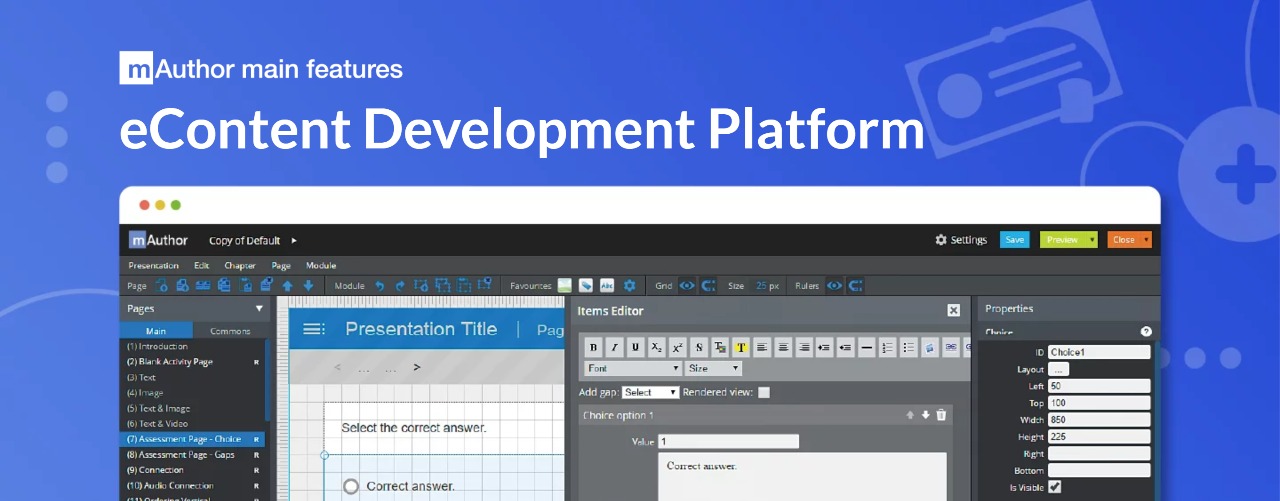Delete Choice option 1 with trash icon

(x=941, y=415)
